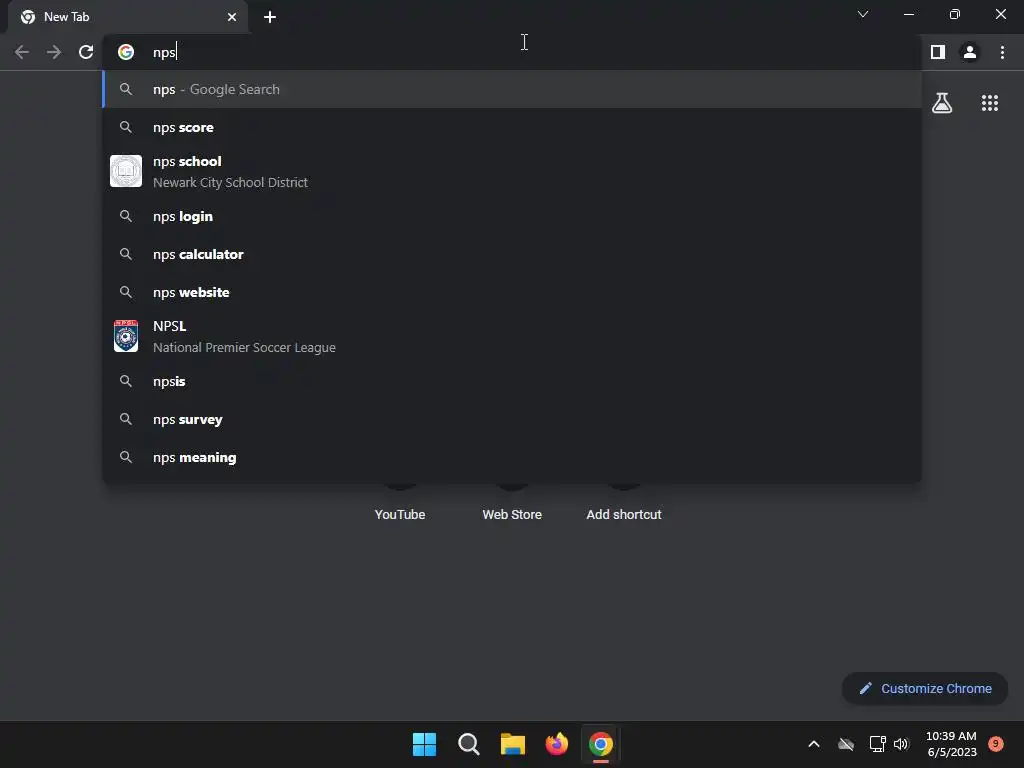Click the magnifier icon beside 'nps score'
Viewport: 1024px width, 768px height.
126,127
